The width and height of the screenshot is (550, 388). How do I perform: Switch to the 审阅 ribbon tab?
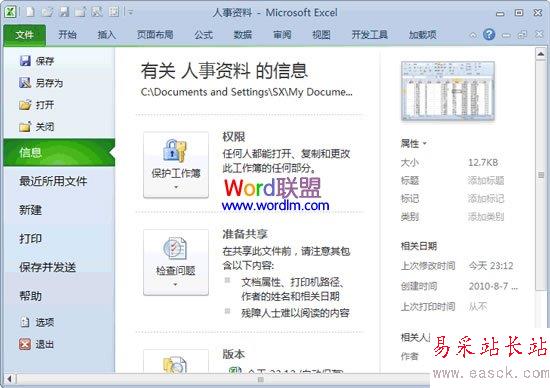[x=282, y=35]
